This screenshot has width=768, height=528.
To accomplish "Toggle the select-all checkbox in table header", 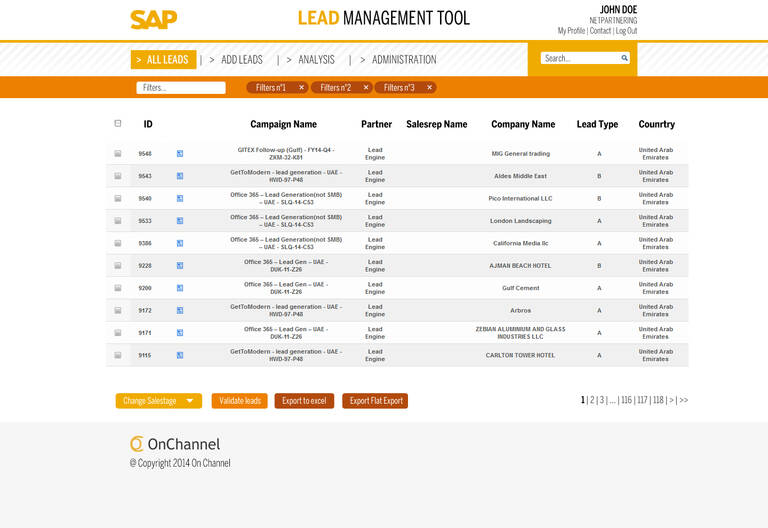I will (x=118, y=123).
